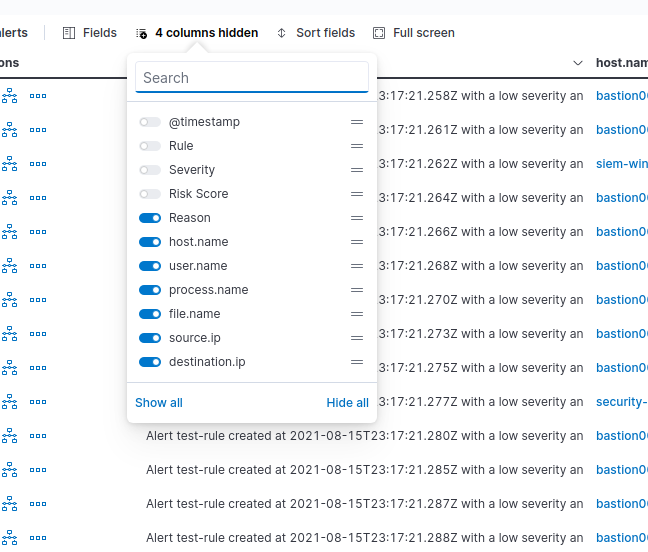
Task: Open analyzer for the 21.264Z alert row
Action: 10,198
